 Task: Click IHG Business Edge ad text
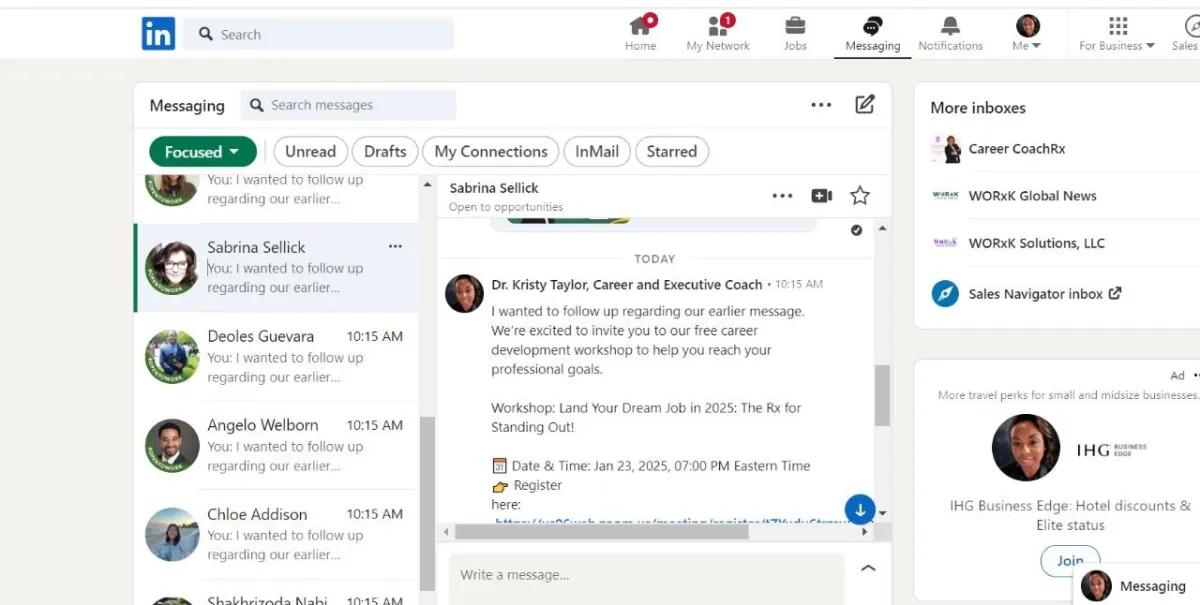coord(1070,515)
